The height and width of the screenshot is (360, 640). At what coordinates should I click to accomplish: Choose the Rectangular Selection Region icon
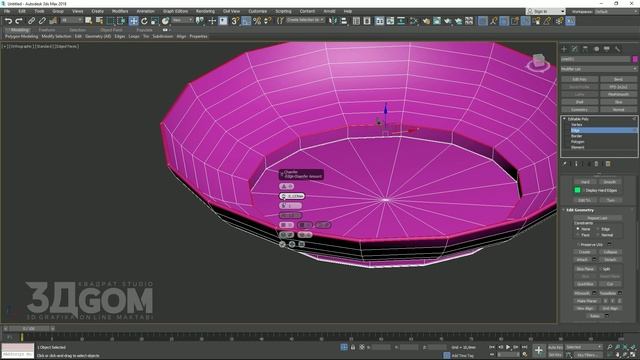point(111,21)
